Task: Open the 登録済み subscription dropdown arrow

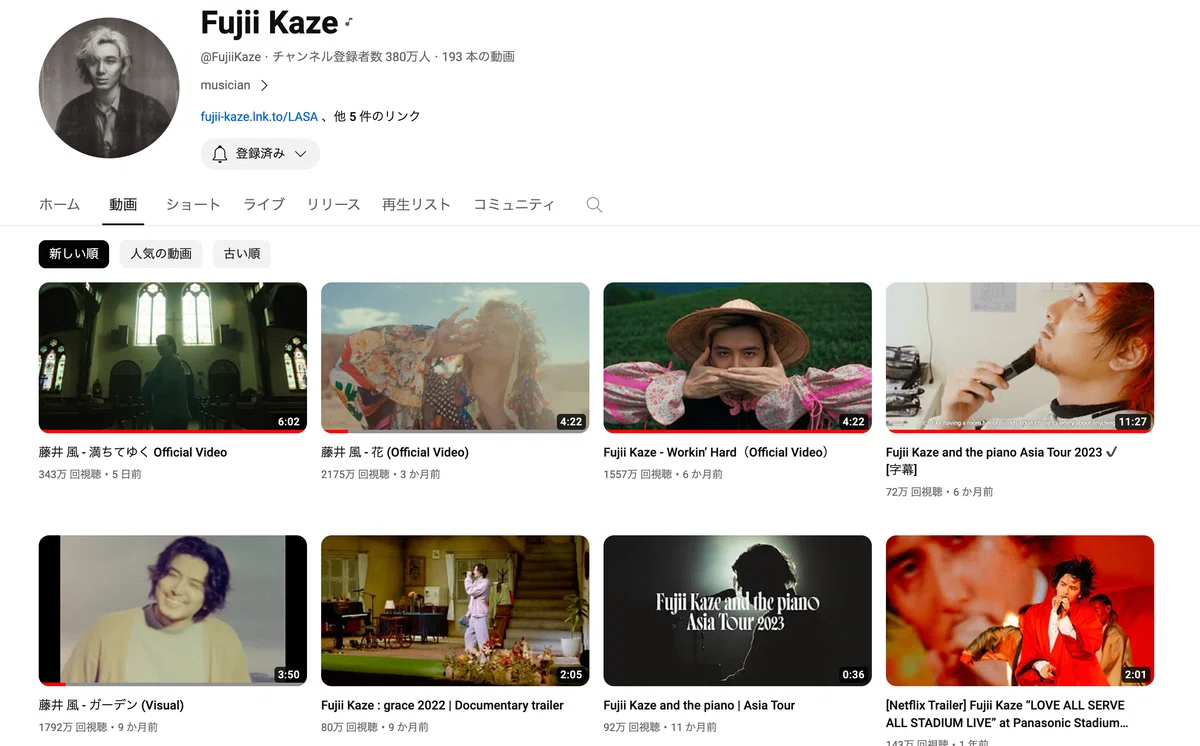Action: 300,154
